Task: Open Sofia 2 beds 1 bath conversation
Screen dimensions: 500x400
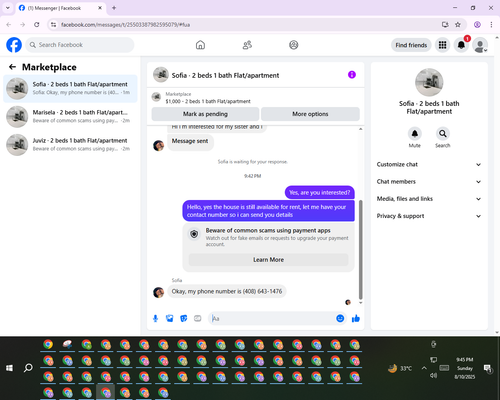Action: 70,88
